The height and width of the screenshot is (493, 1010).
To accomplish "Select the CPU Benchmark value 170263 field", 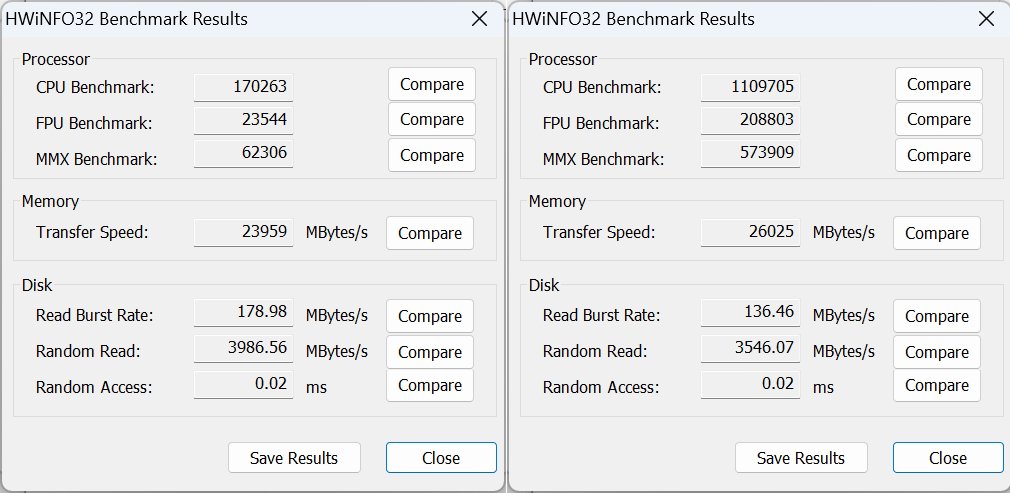I will [243, 86].
